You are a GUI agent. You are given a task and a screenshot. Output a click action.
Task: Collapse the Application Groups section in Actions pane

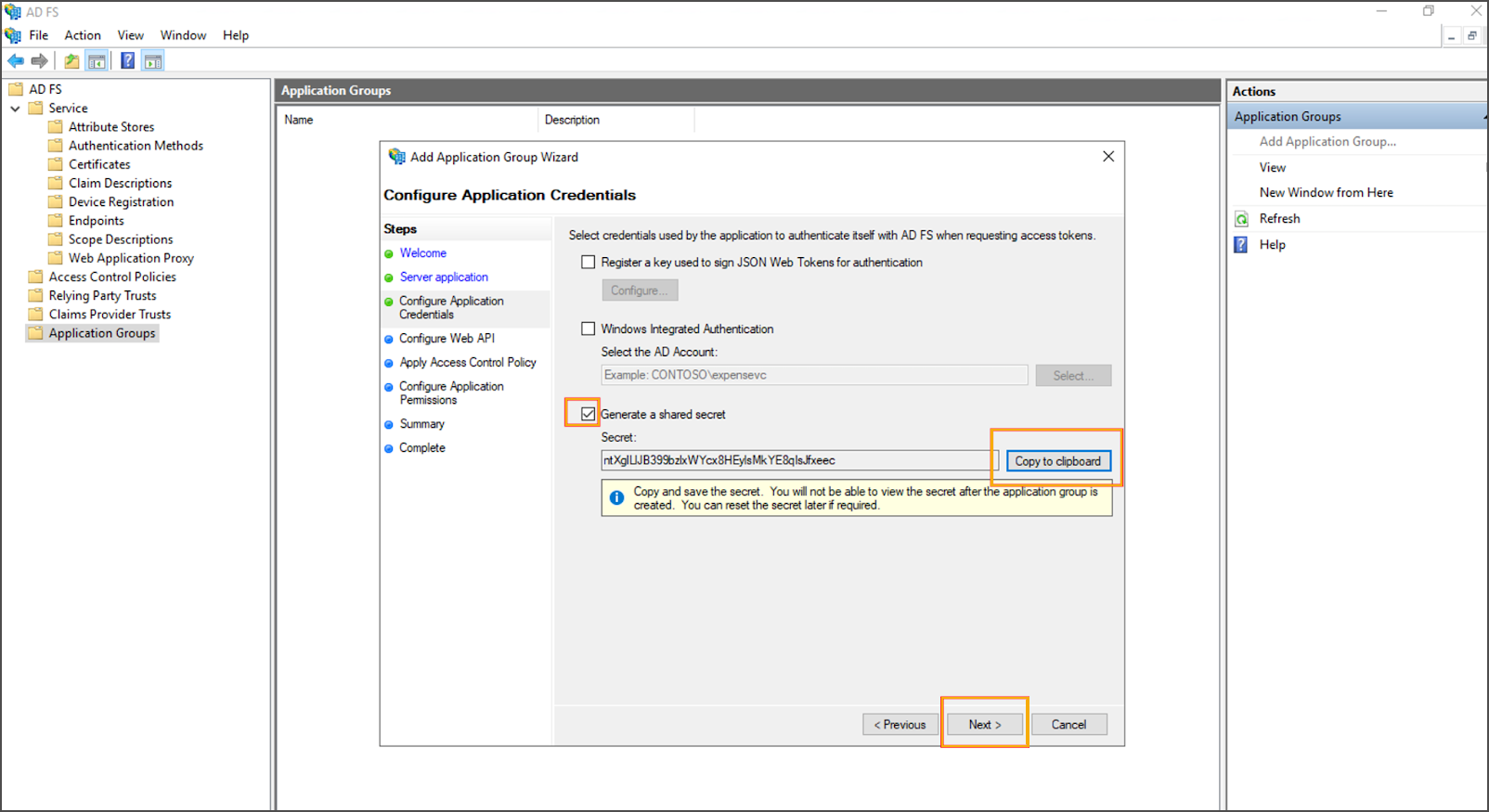click(1483, 117)
